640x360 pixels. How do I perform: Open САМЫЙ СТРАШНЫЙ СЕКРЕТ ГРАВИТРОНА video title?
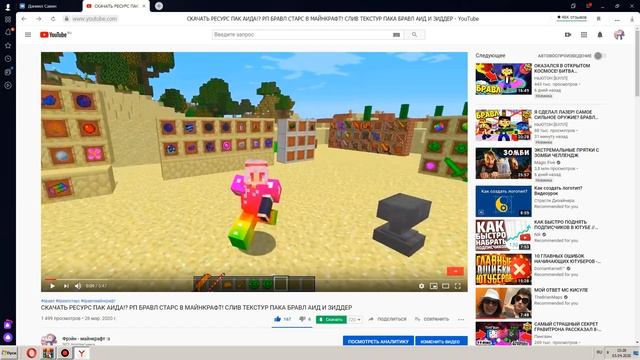(567, 326)
